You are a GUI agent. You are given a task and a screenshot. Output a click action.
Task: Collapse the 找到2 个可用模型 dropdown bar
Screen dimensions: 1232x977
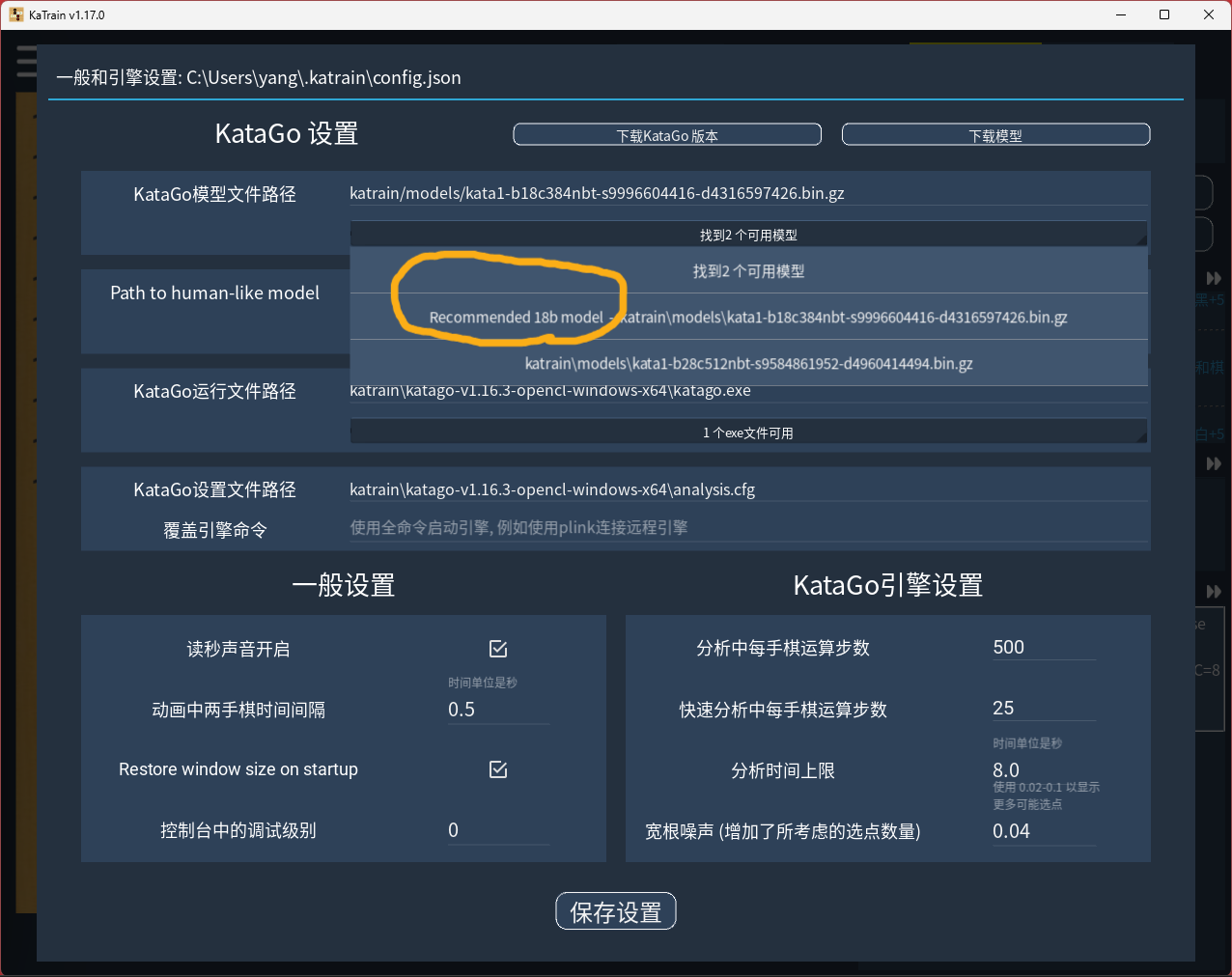pyautogui.click(x=748, y=235)
